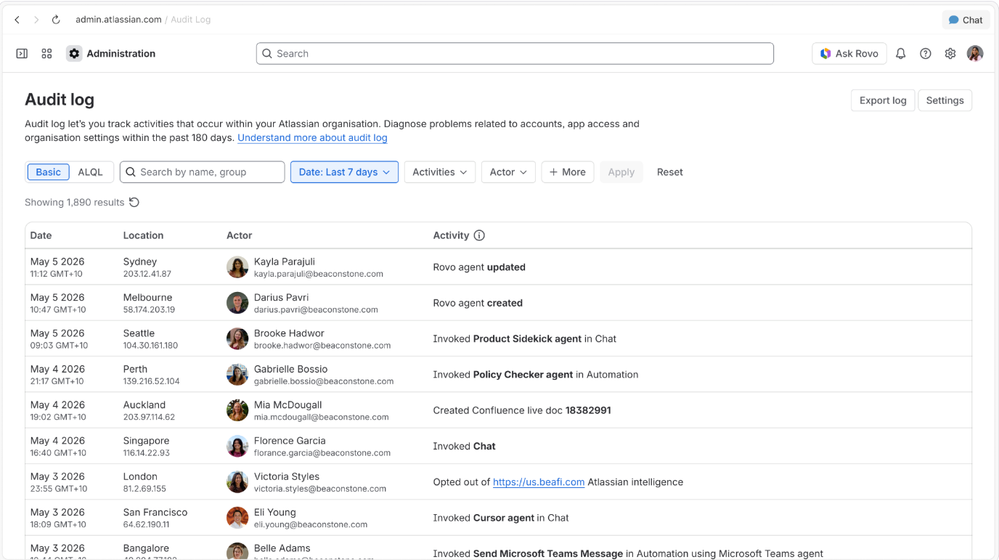Click Gabrielle Bossio's avatar

(x=237, y=375)
